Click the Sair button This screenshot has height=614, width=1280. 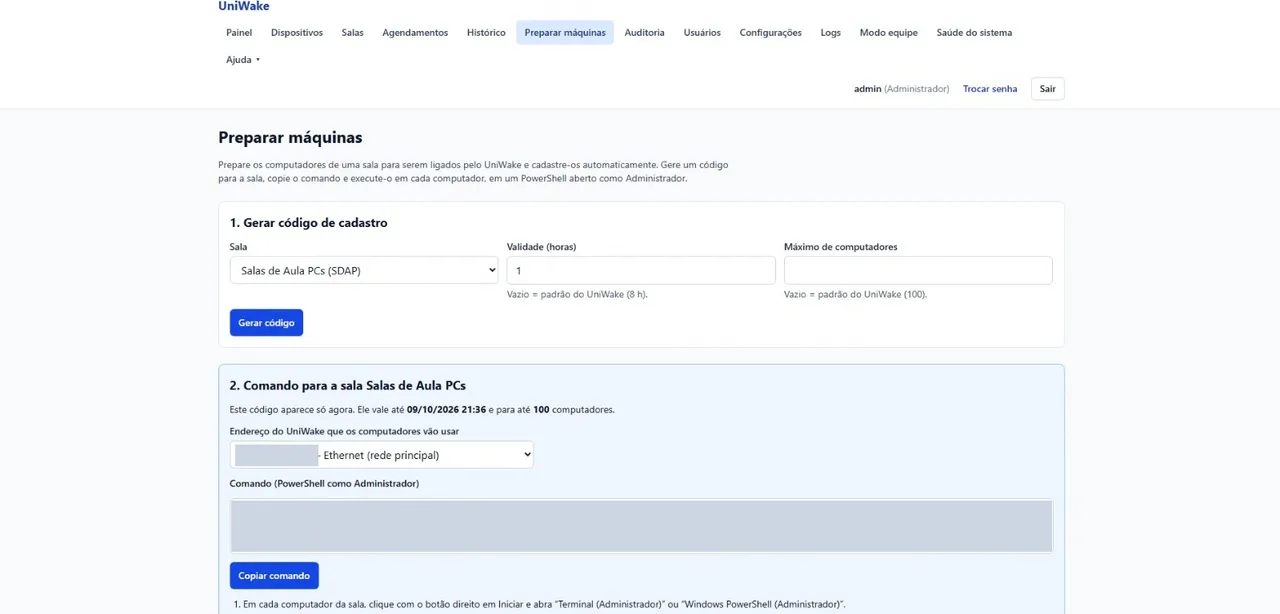1048,89
